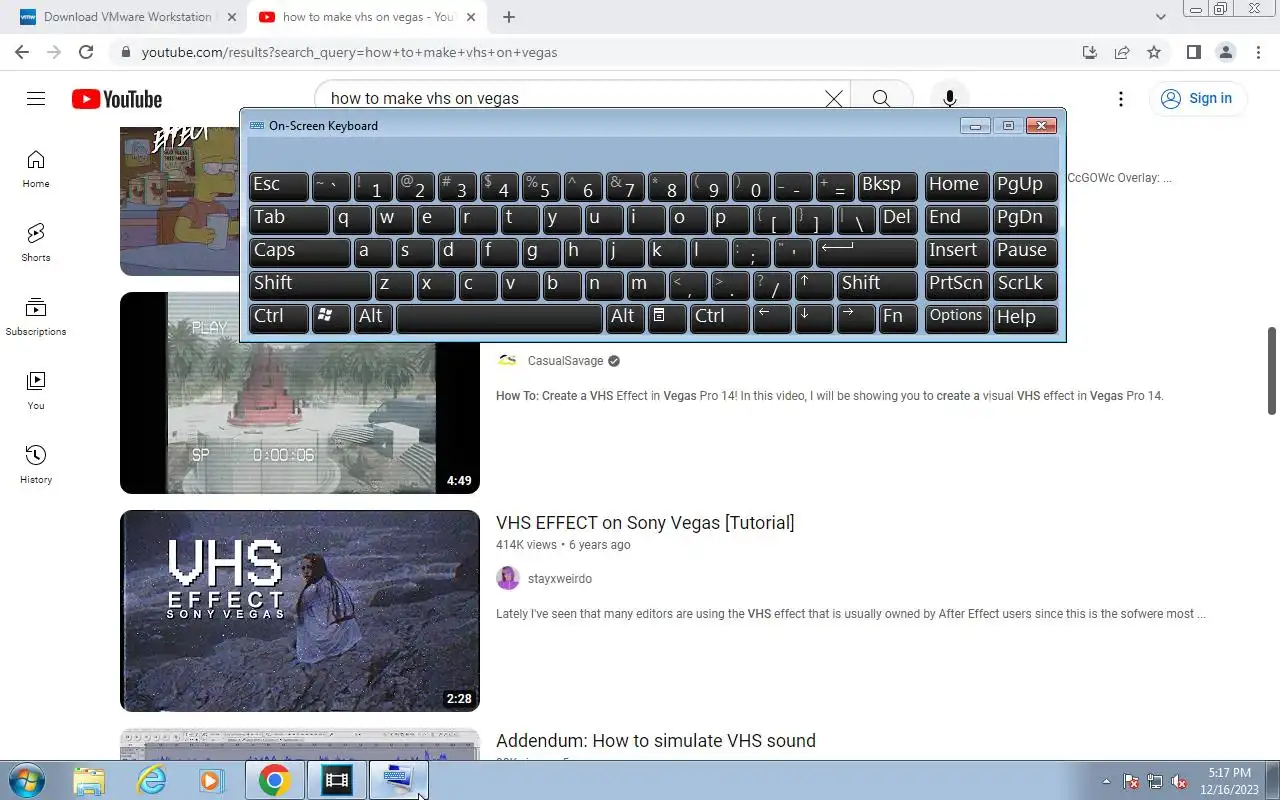The width and height of the screenshot is (1280, 800).
Task: Toggle the Fn key on keyboard
Action: coord(897,318)
